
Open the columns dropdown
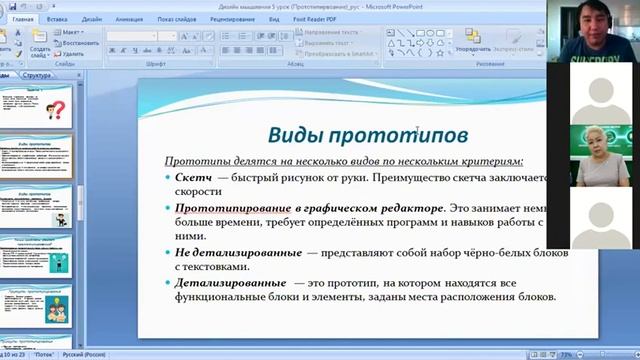point(275,51)
